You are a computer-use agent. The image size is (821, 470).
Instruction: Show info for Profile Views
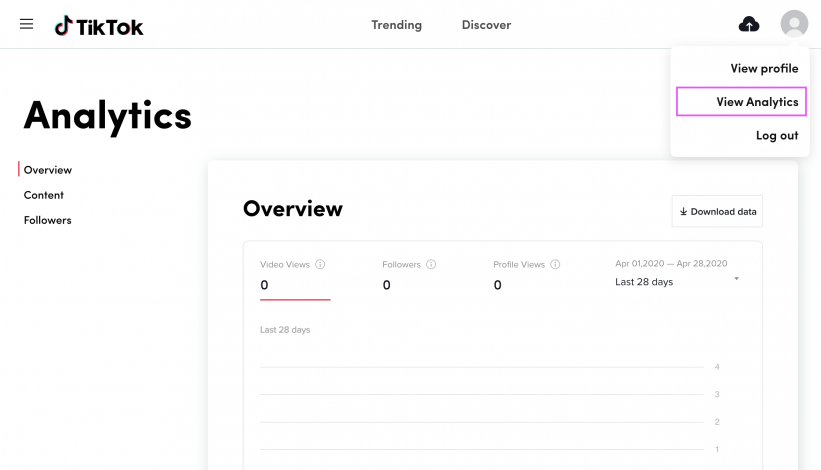coord(555,264)
